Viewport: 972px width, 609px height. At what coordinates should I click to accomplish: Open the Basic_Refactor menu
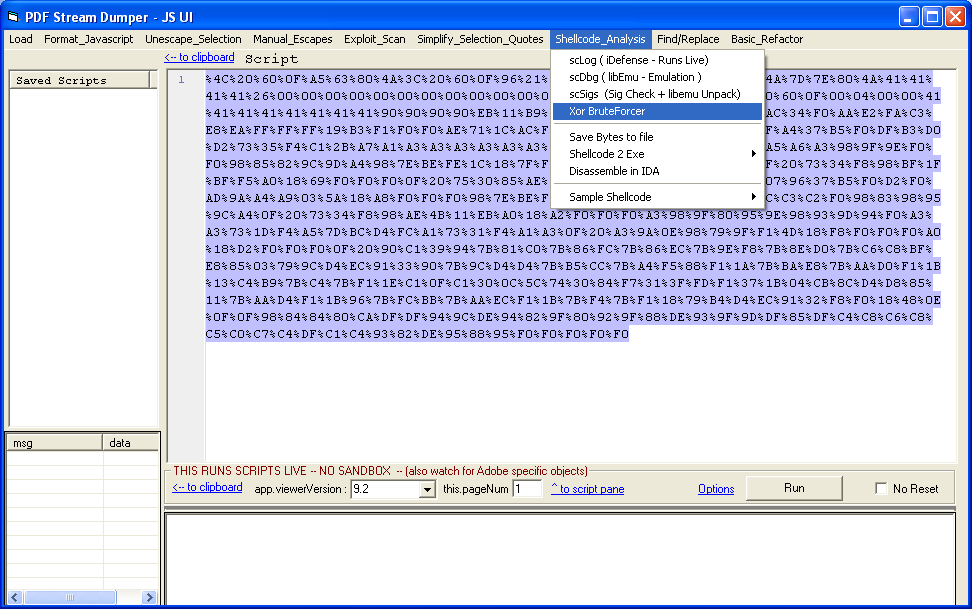767,39
